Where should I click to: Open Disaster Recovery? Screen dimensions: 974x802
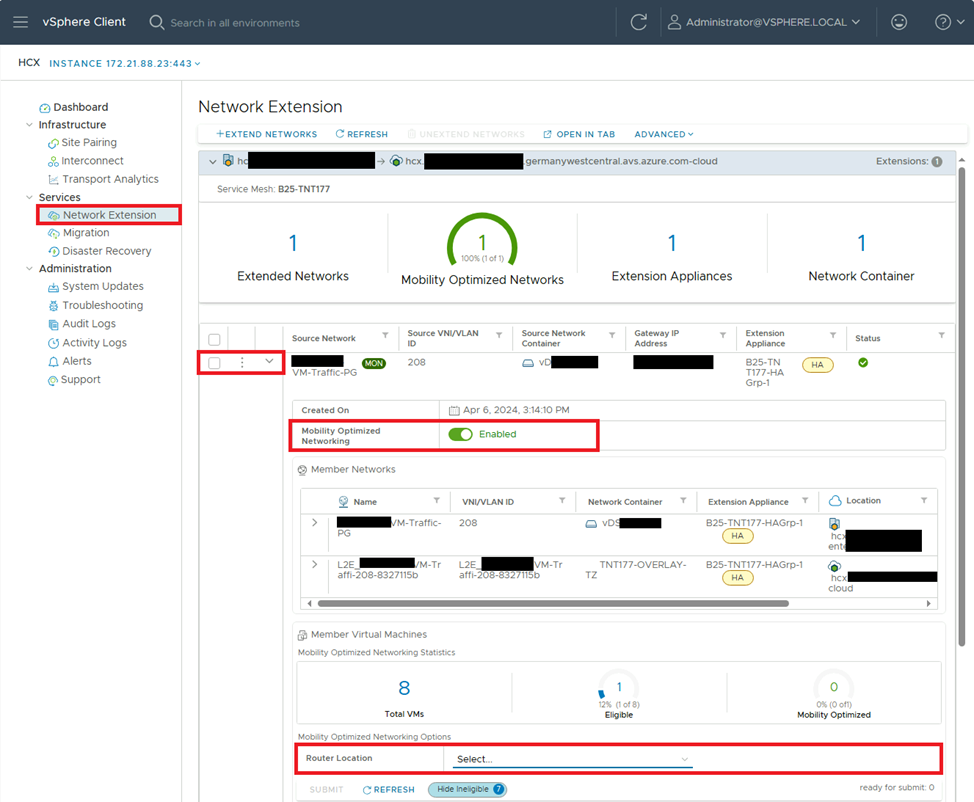pyautogui.click(x=106, y=251)
